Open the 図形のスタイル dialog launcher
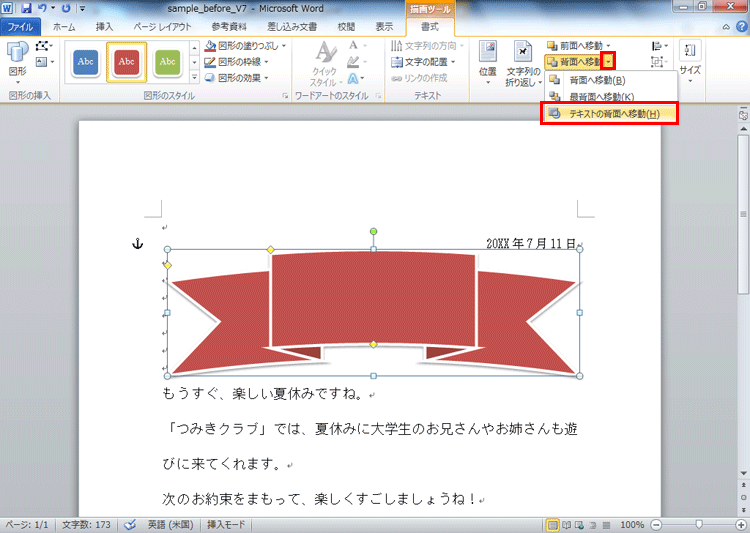The width and height of the screenshot is (750, 533). [x=285, y=96]
